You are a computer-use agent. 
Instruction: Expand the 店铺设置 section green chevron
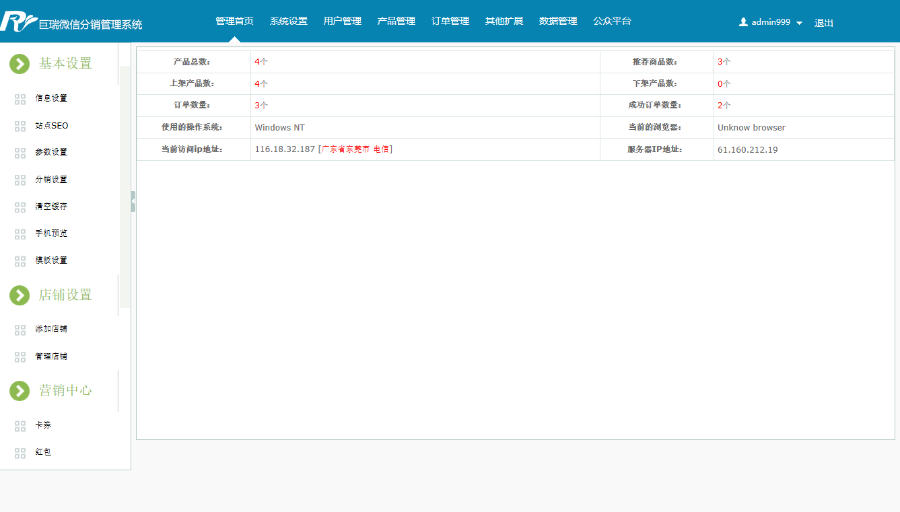pyautogui.click(x=20, y=295)
